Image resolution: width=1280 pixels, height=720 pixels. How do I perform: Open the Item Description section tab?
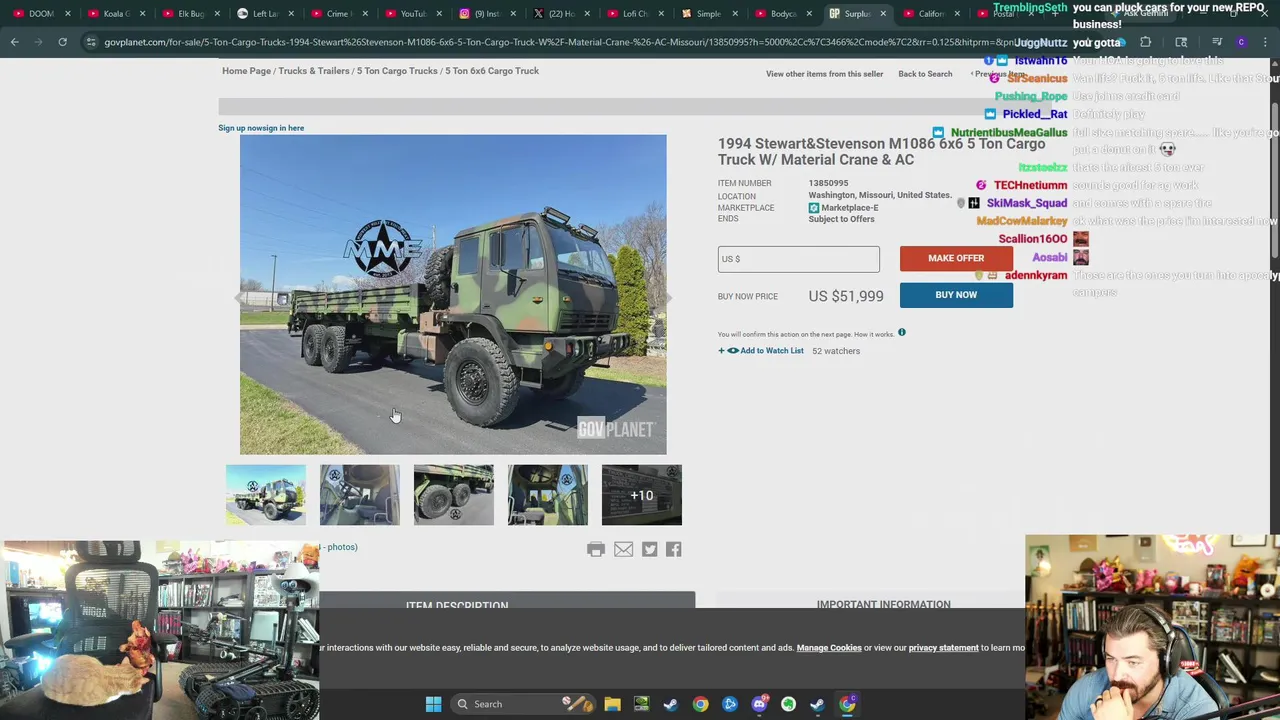pyautogui.click(x=457, y=604)
